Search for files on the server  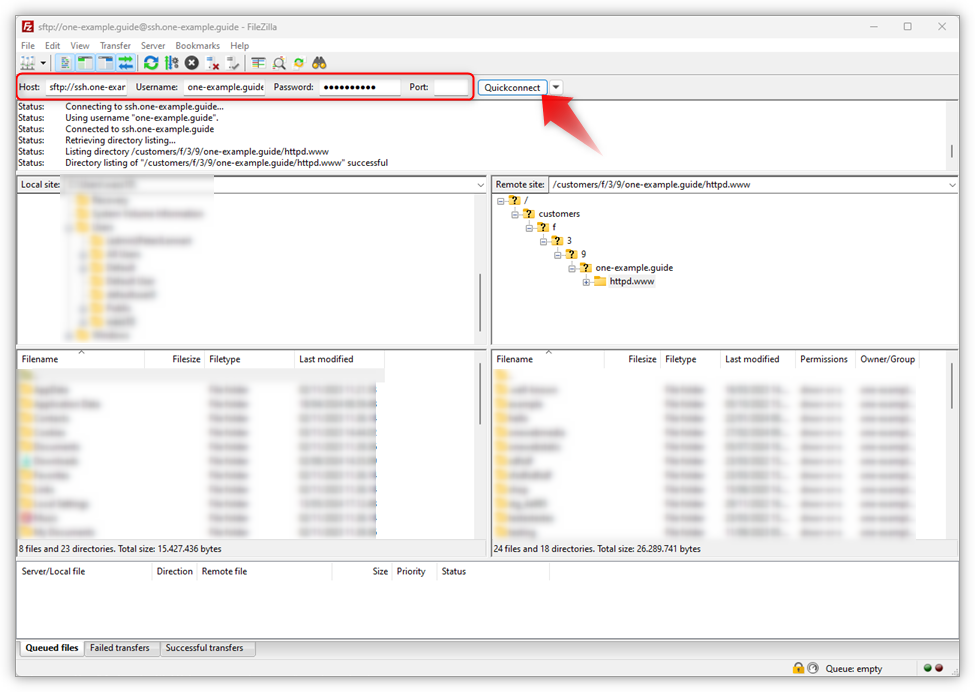(320, 62)
